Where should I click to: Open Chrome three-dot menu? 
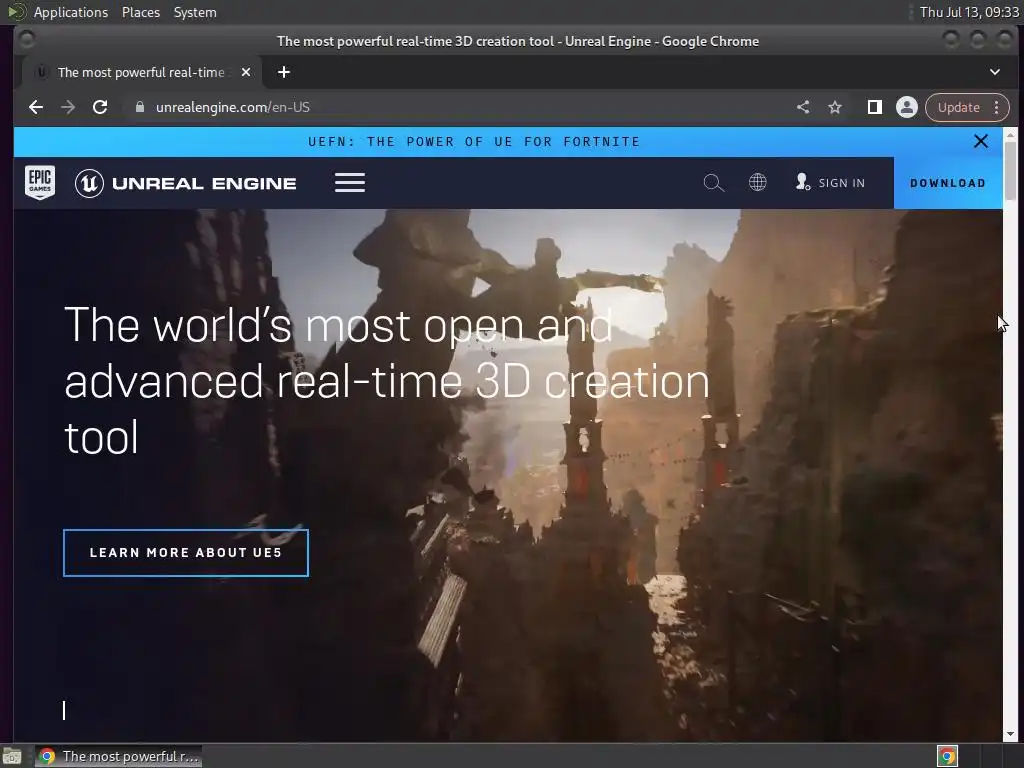tap(997, 107)
